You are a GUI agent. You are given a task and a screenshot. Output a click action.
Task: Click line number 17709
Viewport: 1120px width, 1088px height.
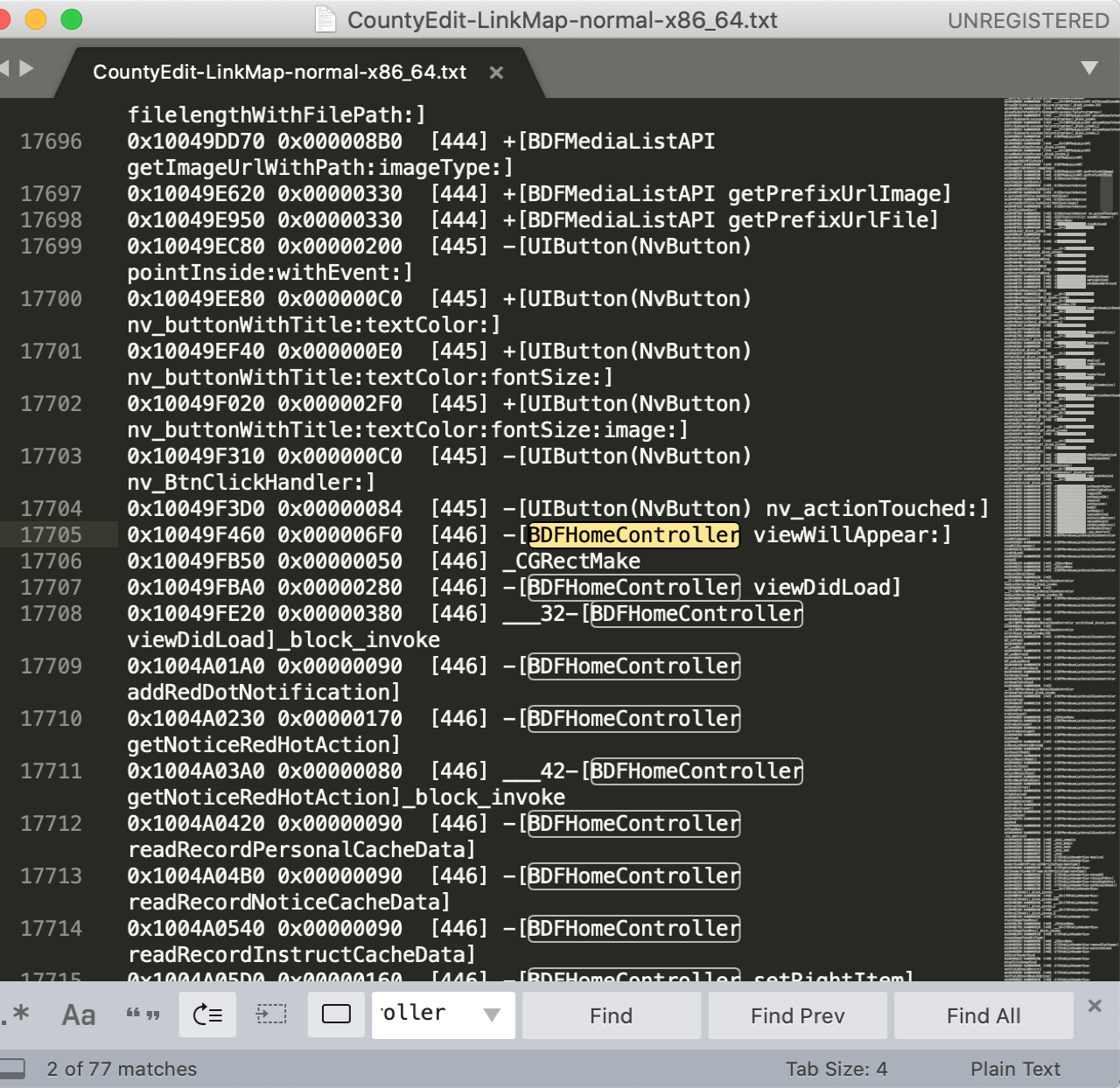(x=51, y=666)
